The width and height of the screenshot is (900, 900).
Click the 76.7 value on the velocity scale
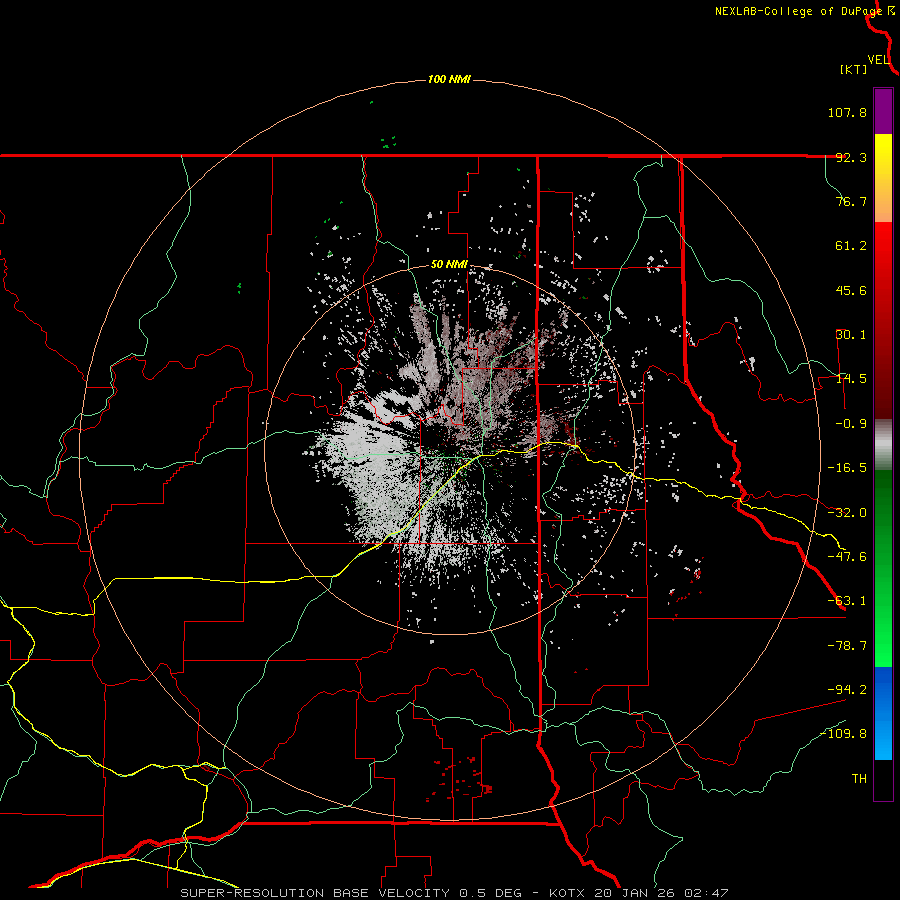click(851, 201)
